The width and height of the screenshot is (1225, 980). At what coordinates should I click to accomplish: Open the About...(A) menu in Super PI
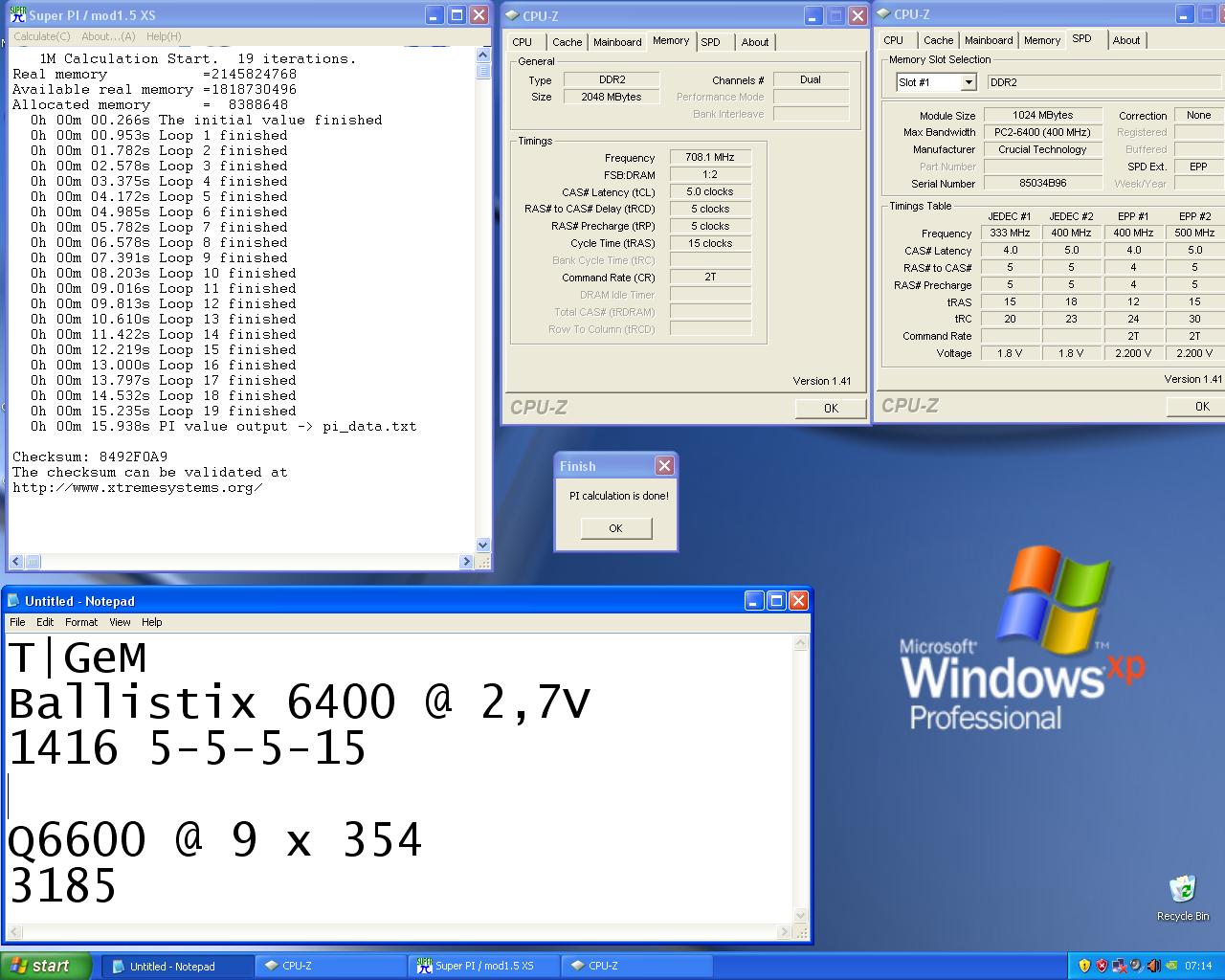108,36
